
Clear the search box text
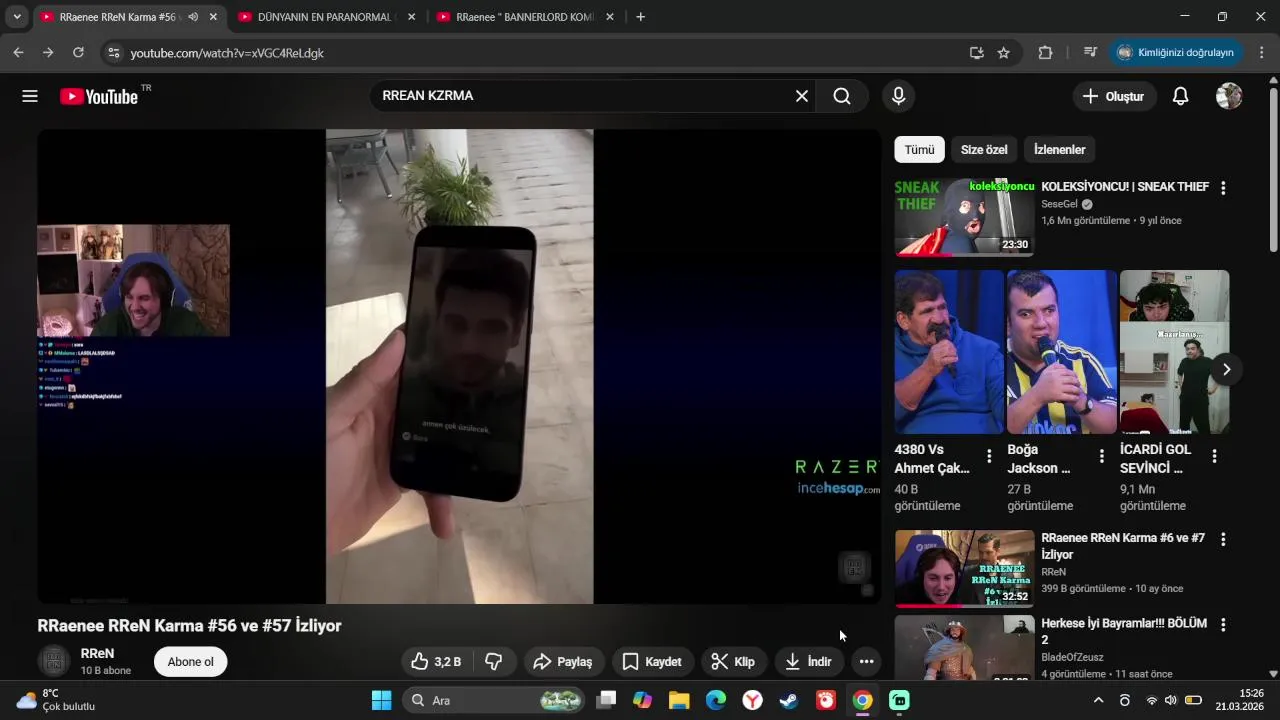[801, 96]
